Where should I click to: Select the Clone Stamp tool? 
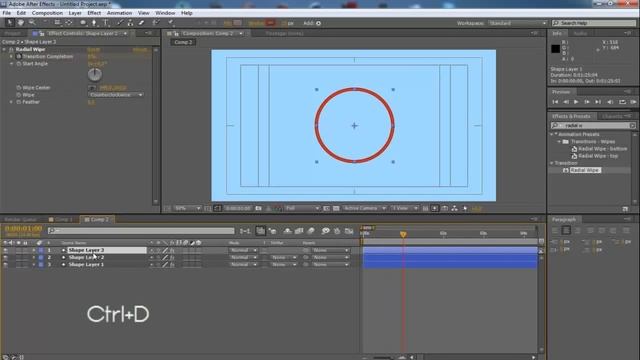click(x=130, y=23)
